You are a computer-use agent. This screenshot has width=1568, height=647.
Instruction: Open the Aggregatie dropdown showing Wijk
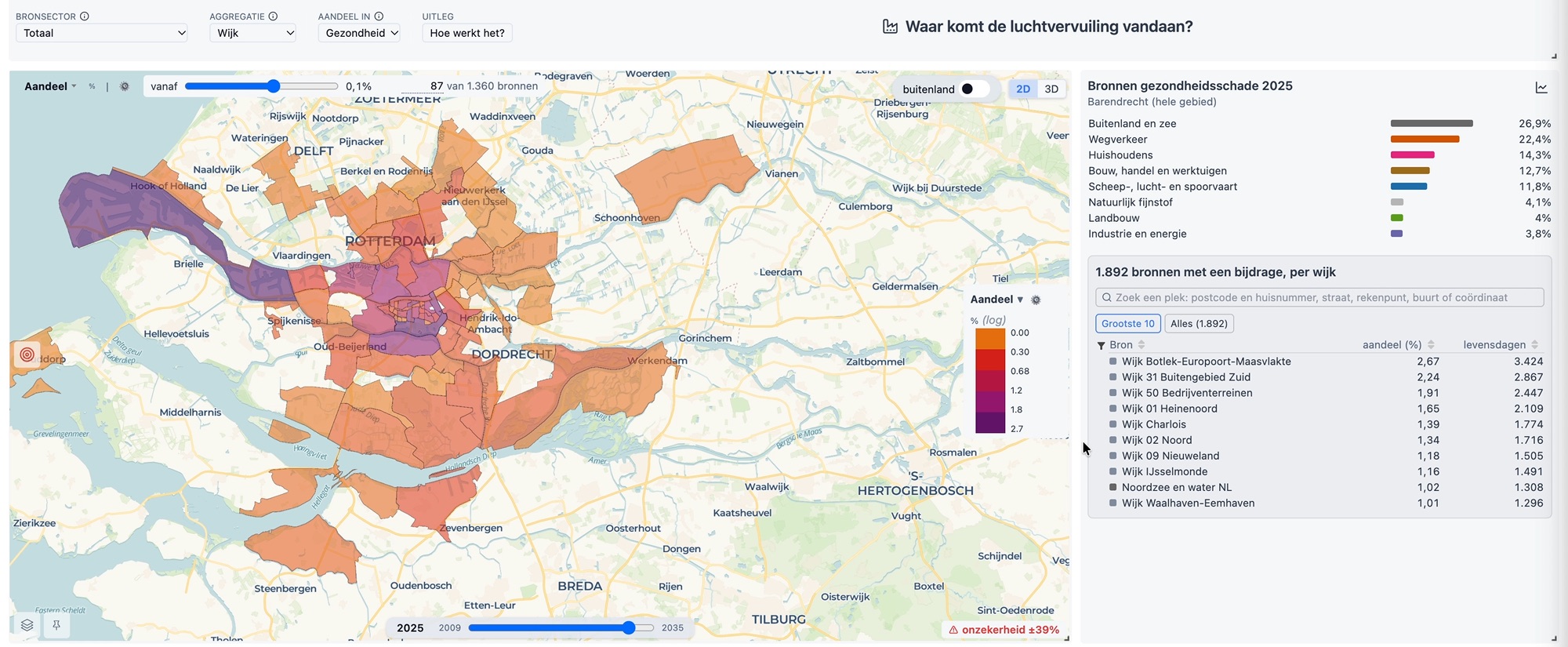coord(252,33)
